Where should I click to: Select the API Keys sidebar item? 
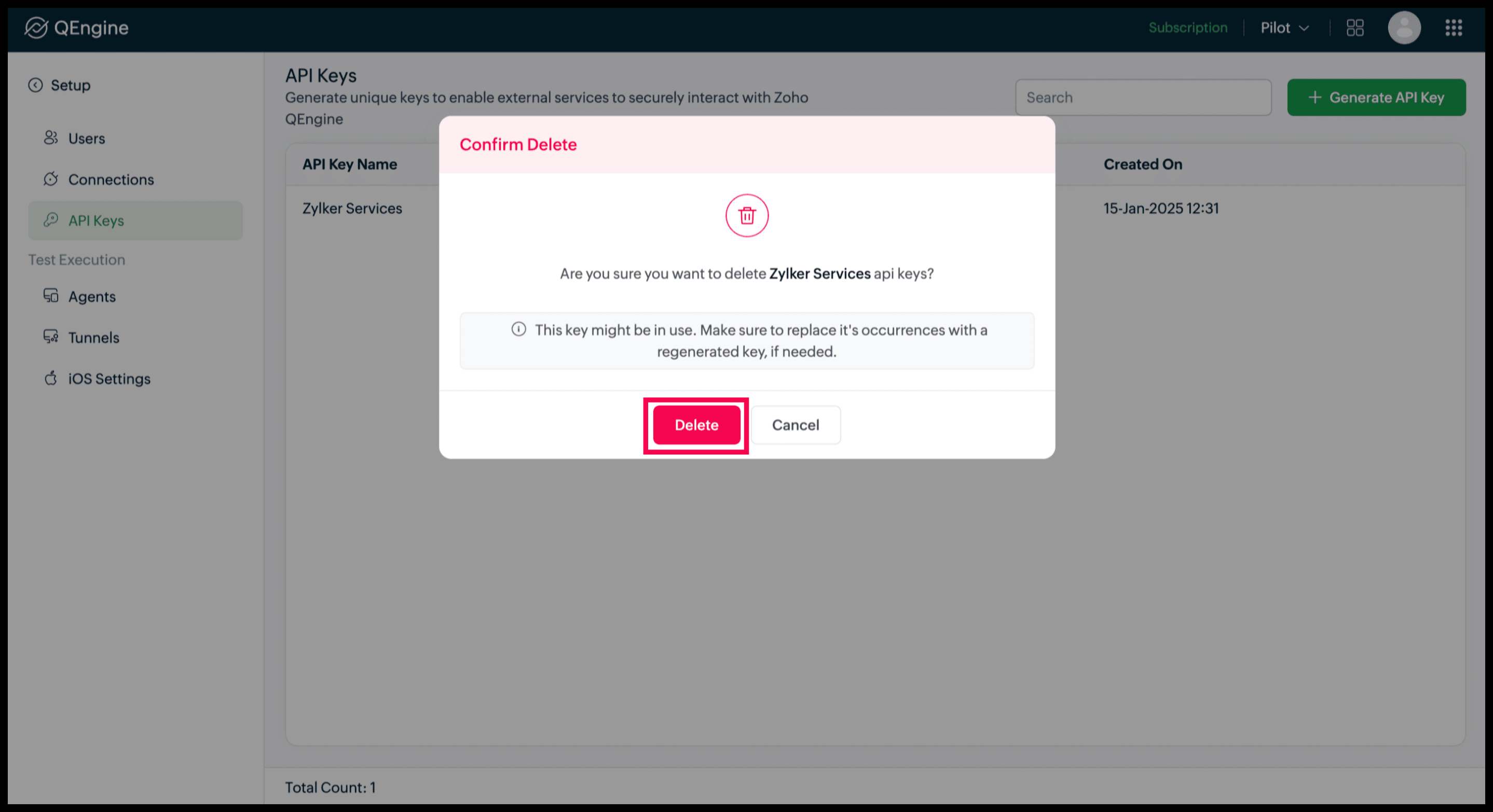[x=135, y=221]
